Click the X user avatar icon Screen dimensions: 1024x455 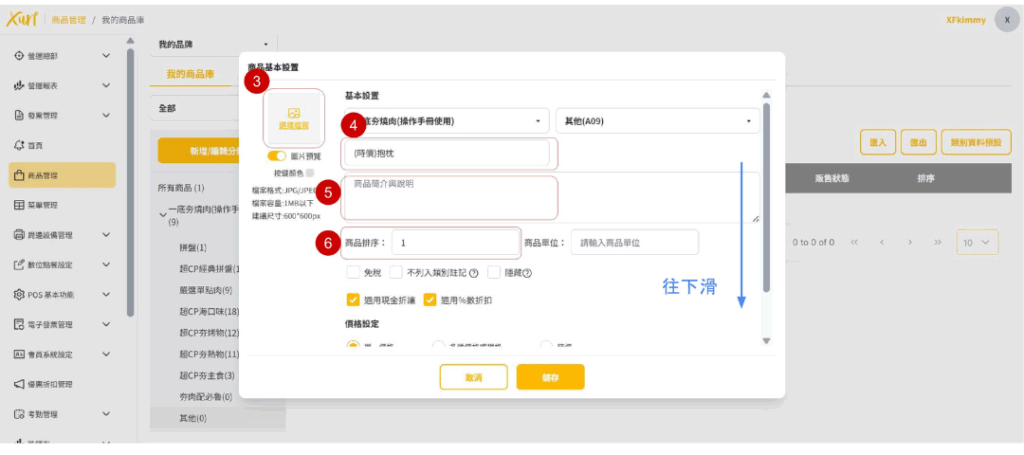point(1007,21)
